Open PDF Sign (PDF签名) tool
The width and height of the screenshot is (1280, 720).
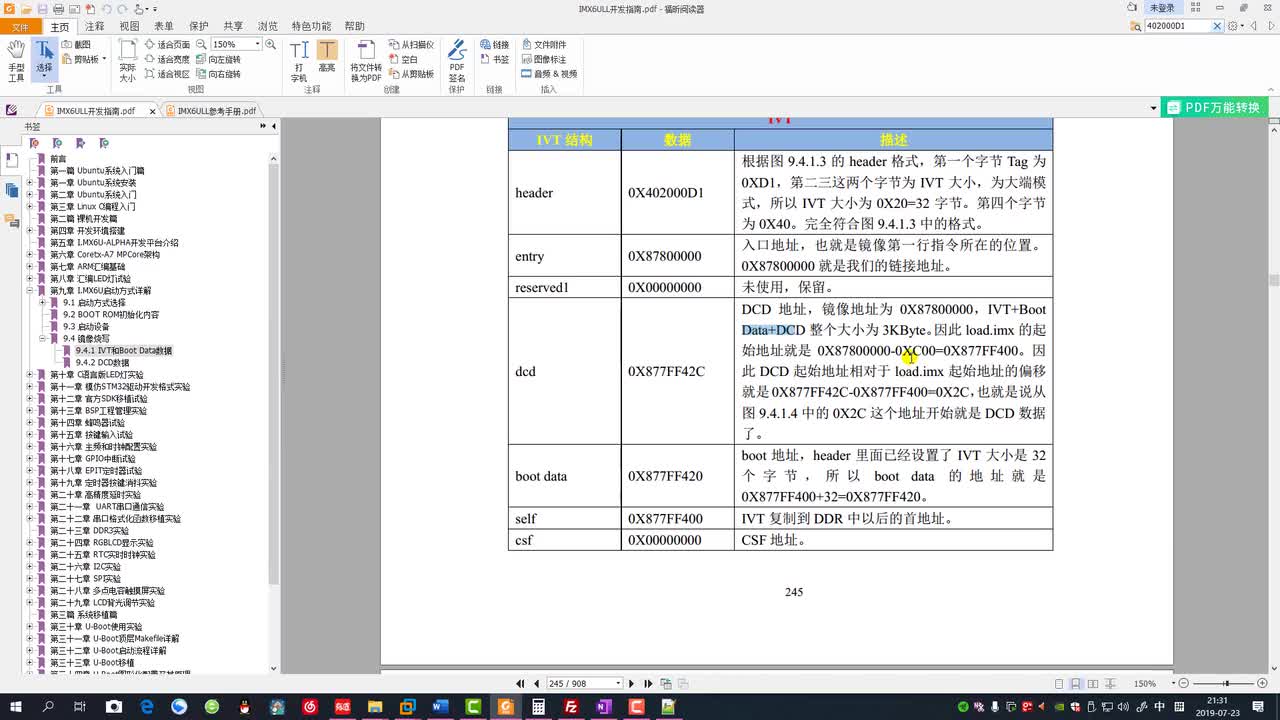[457, 61]
